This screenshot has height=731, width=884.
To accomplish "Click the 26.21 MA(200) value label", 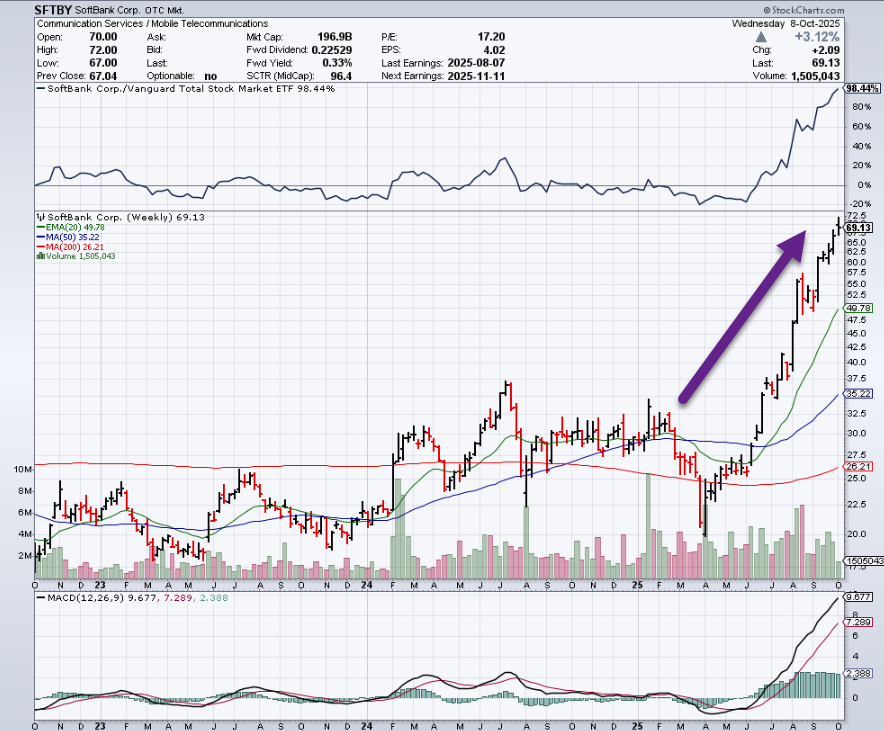I will pos(860,466).
